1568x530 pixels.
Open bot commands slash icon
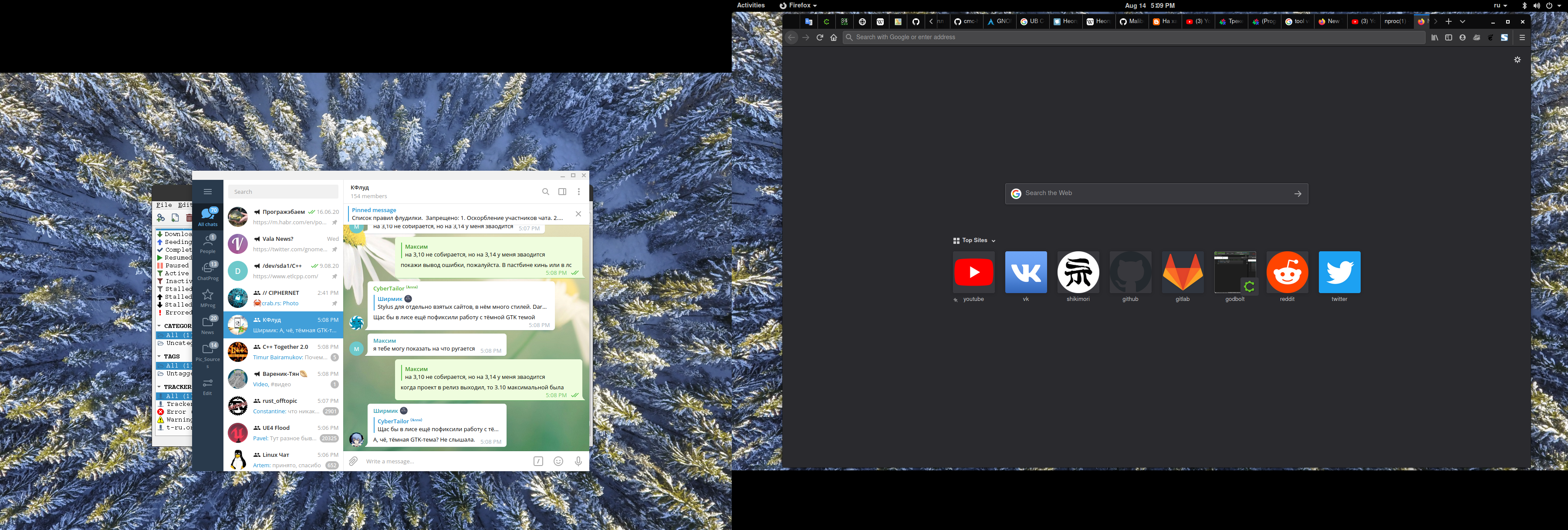[x=538, y=461]
